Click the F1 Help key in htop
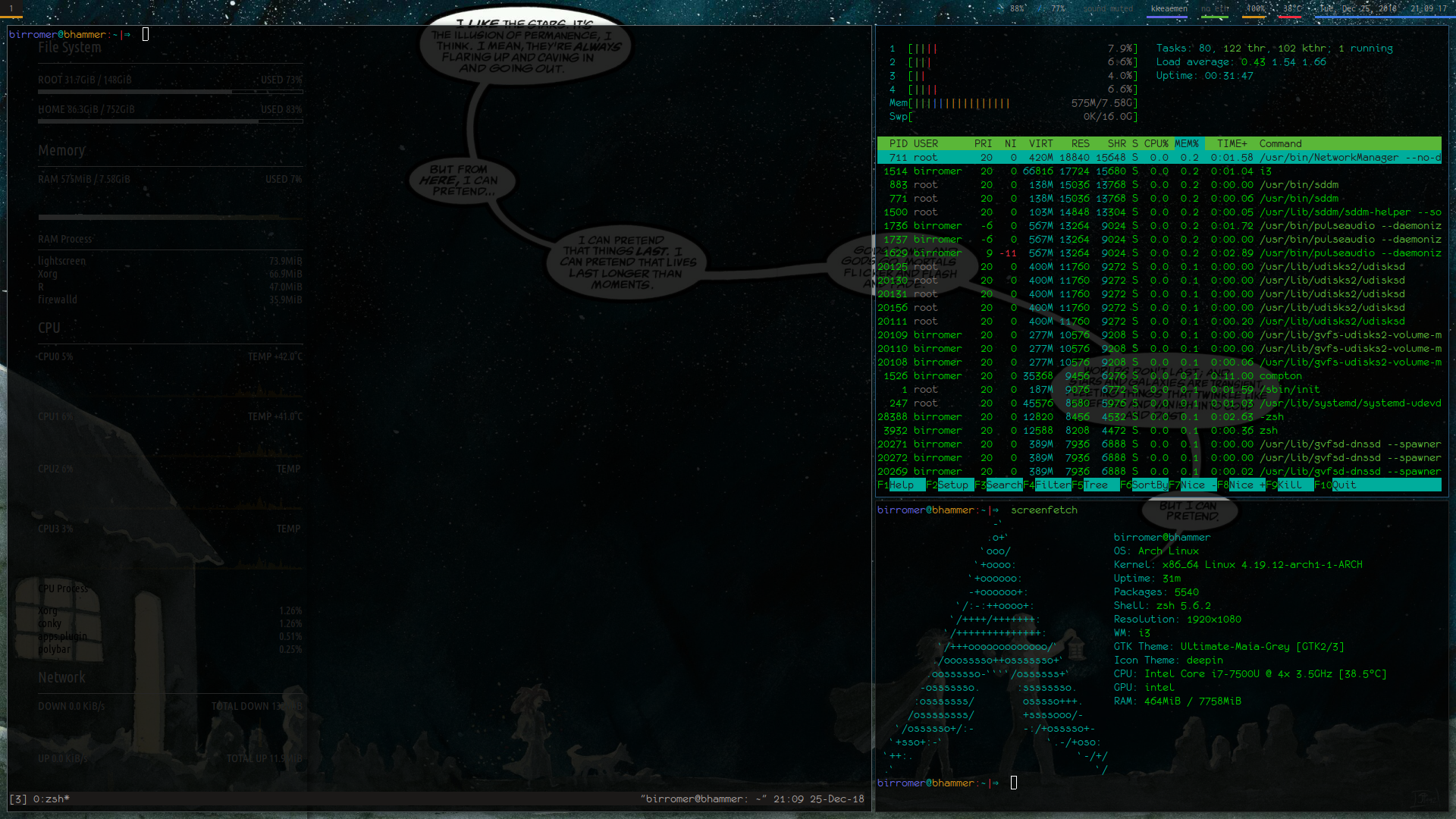Screen dimensions: 1456x819 [x=901, y=485]
